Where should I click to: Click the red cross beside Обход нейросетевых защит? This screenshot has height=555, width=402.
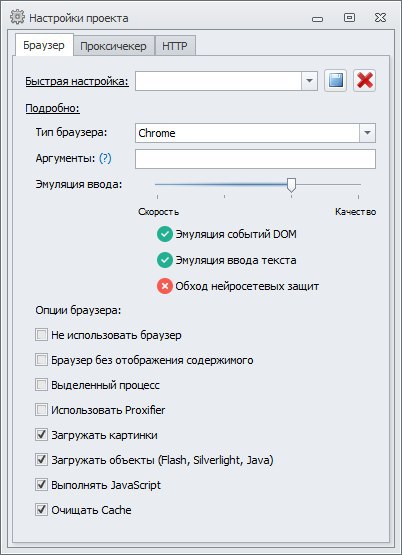click(x=165, y=286)
